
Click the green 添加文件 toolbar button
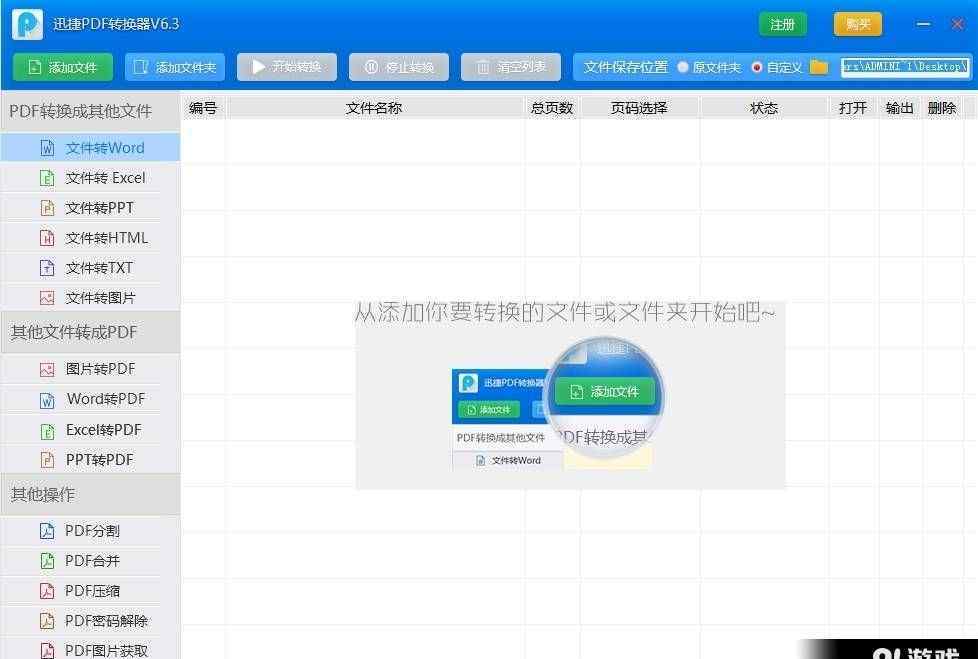(x=63, y=67)
